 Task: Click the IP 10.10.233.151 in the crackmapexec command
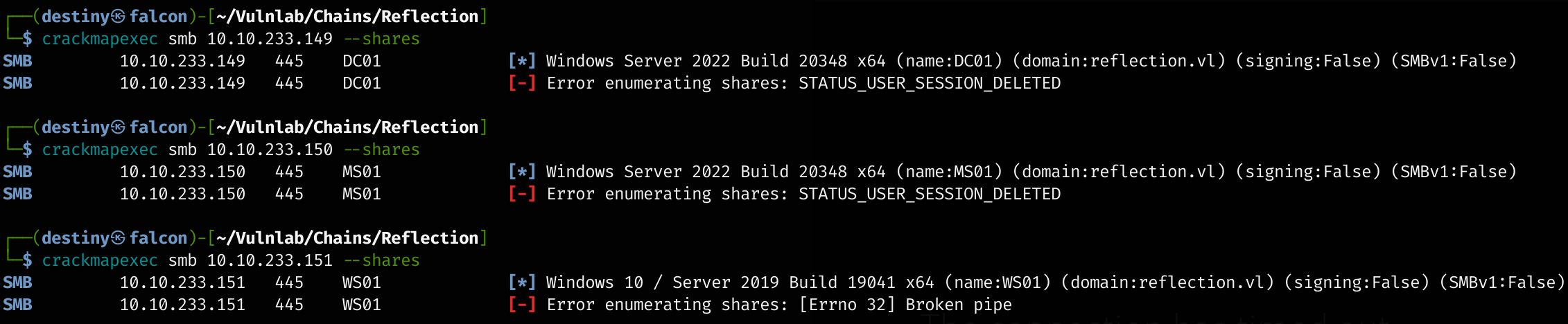pyautogui.click(x=270, y=260)
